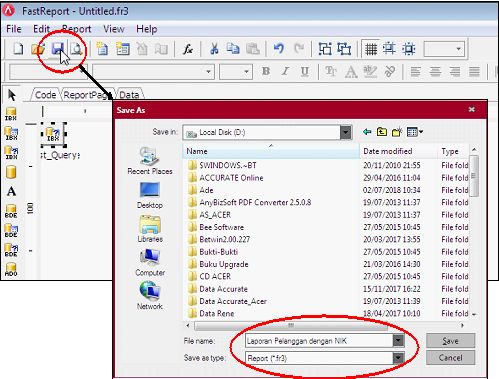Pick font color with the A icon
The height and width of the screenshot is (379, 499).
(351, 71)
